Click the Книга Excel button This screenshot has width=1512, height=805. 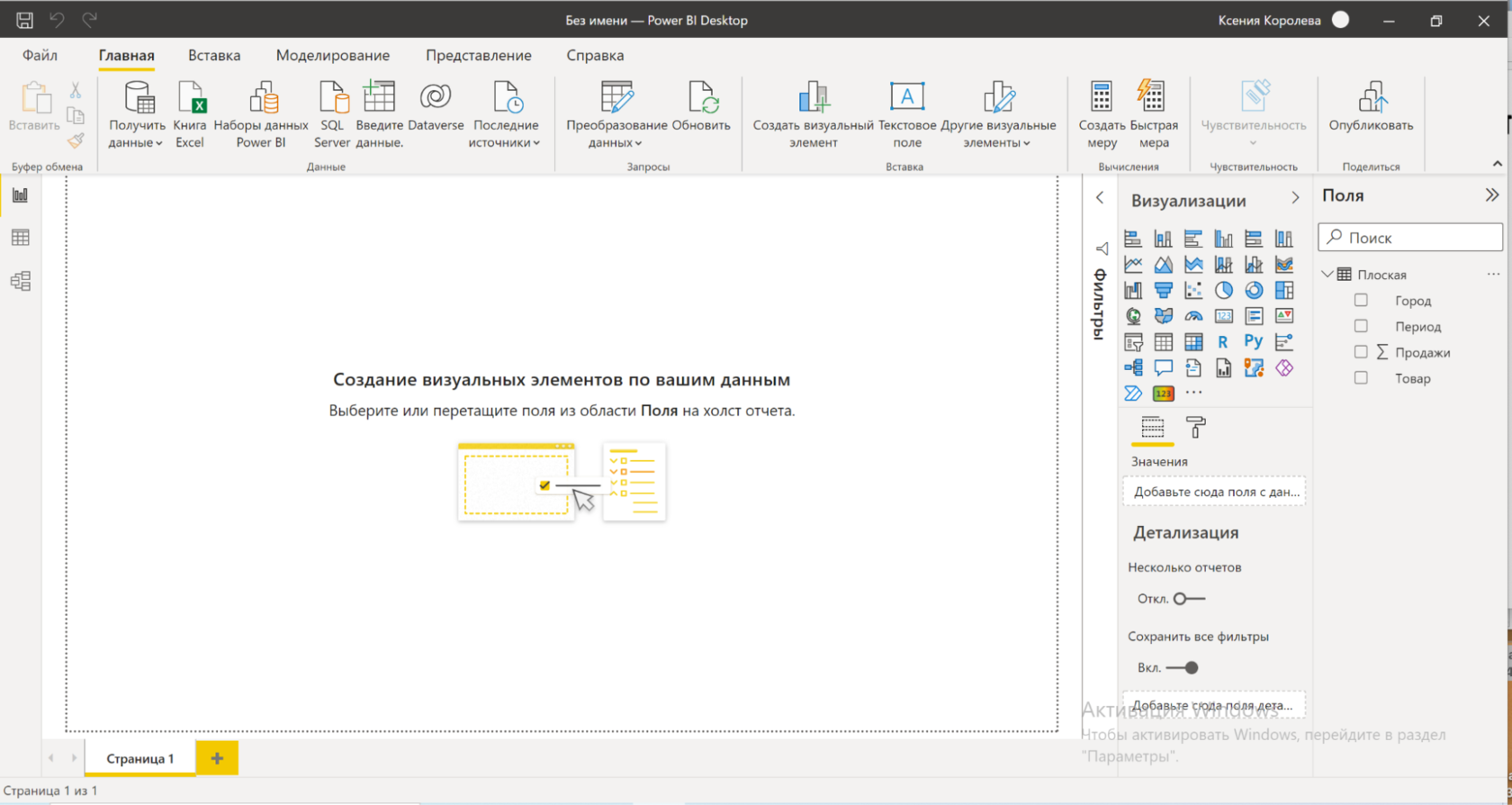190,114
